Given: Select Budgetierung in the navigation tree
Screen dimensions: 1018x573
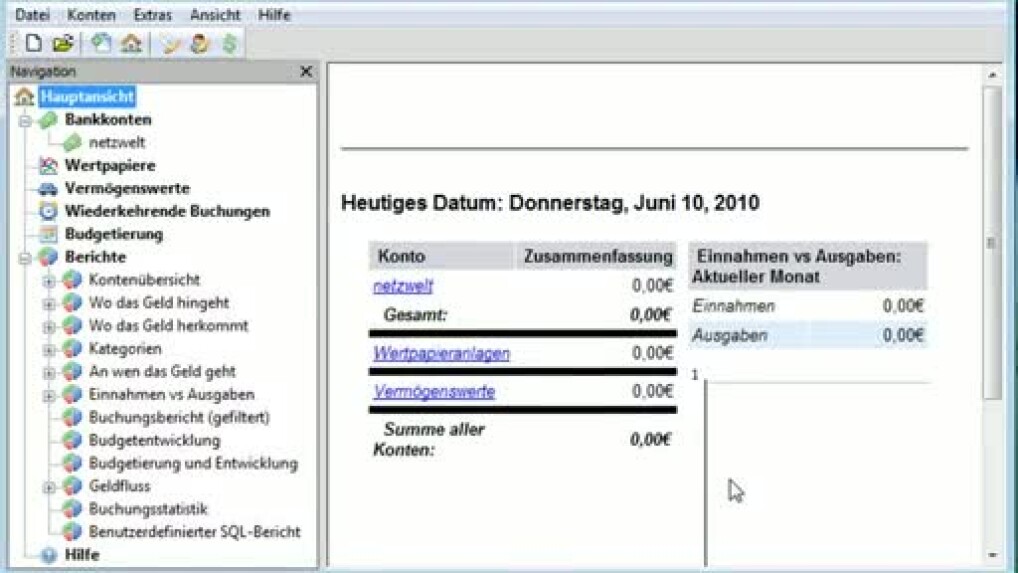Looking at the screenshot, I should [113, 235].
